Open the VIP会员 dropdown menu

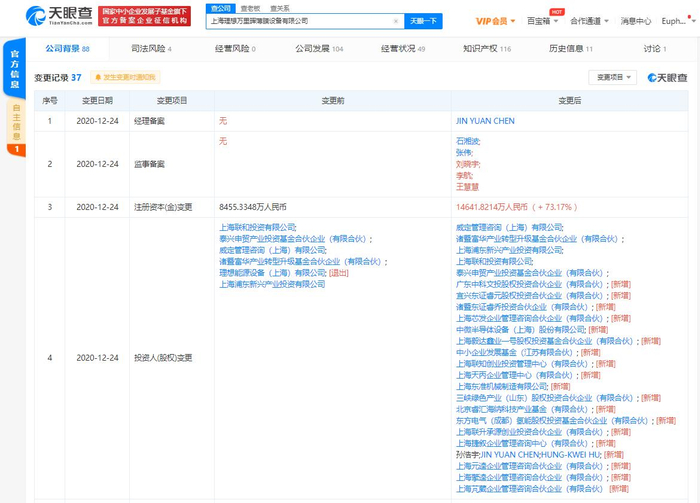click(495, 21)
